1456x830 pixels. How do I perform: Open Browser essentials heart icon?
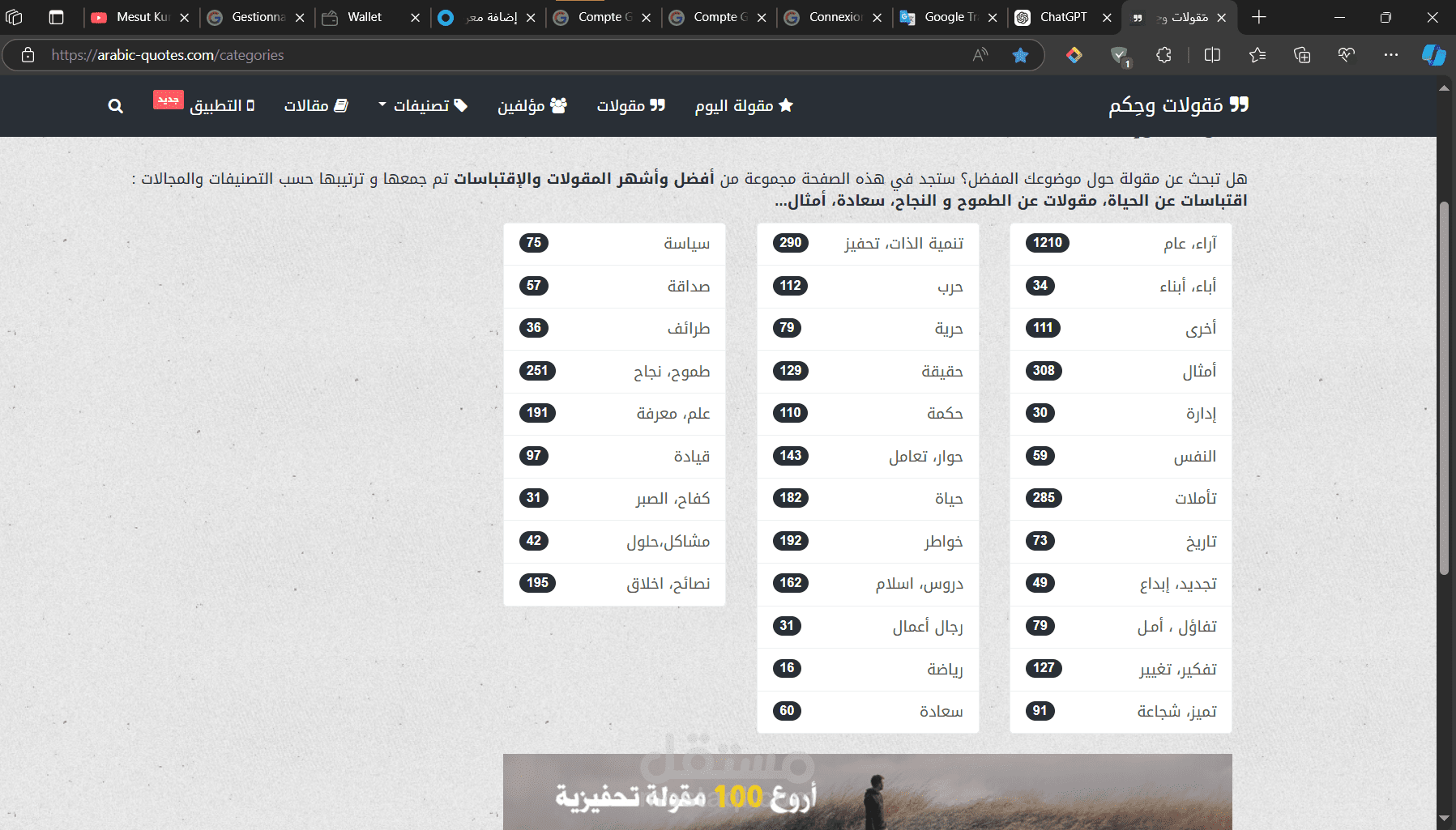click(x=1347, y=55)
